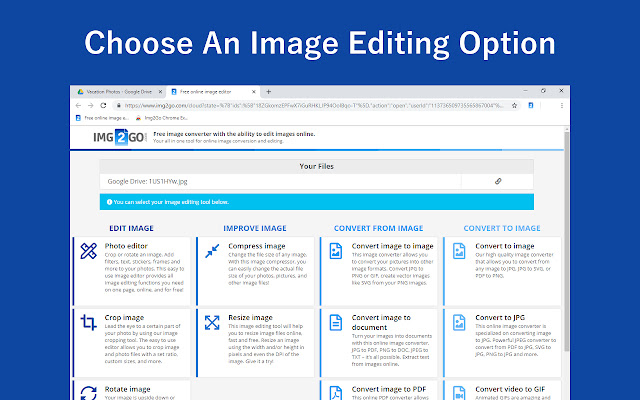Select the Compress image arrows icon

point(212,251)
